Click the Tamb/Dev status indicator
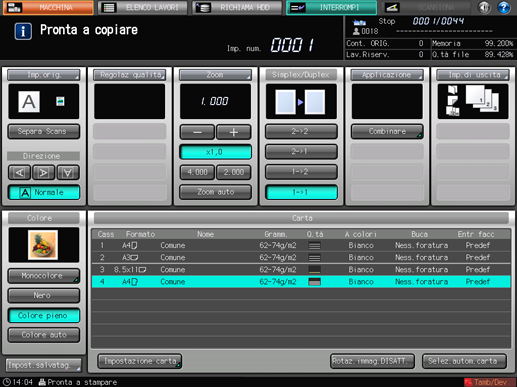 (x=490, y=382)
